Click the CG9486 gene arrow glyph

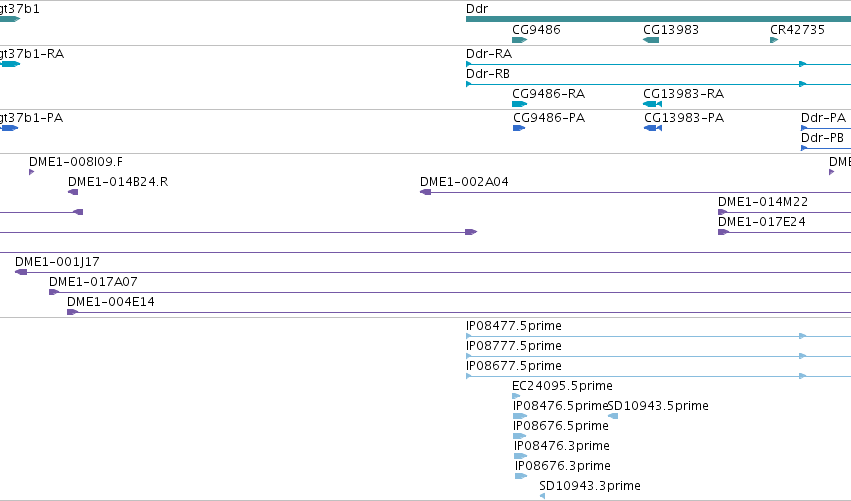(x=519, y=40)
